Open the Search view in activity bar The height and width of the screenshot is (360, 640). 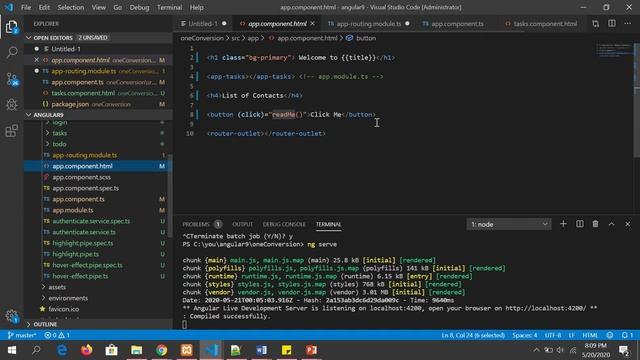(12, 52)
